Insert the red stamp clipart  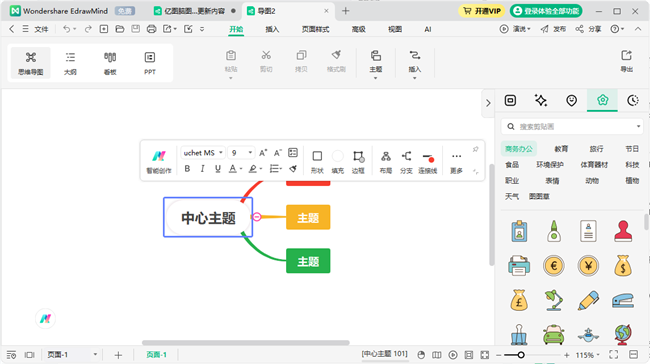click(x=623, y=231)
